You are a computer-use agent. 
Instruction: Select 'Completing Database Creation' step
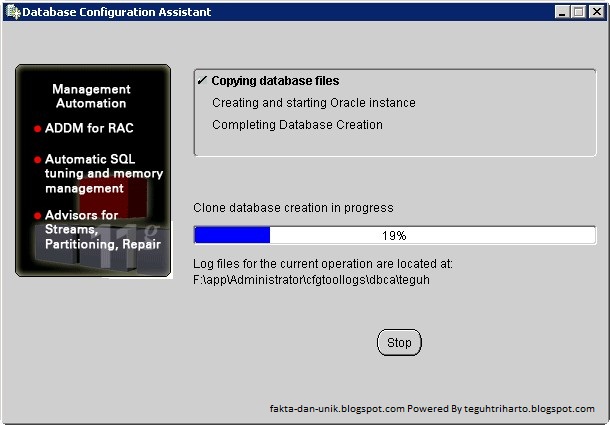point(297,125)
